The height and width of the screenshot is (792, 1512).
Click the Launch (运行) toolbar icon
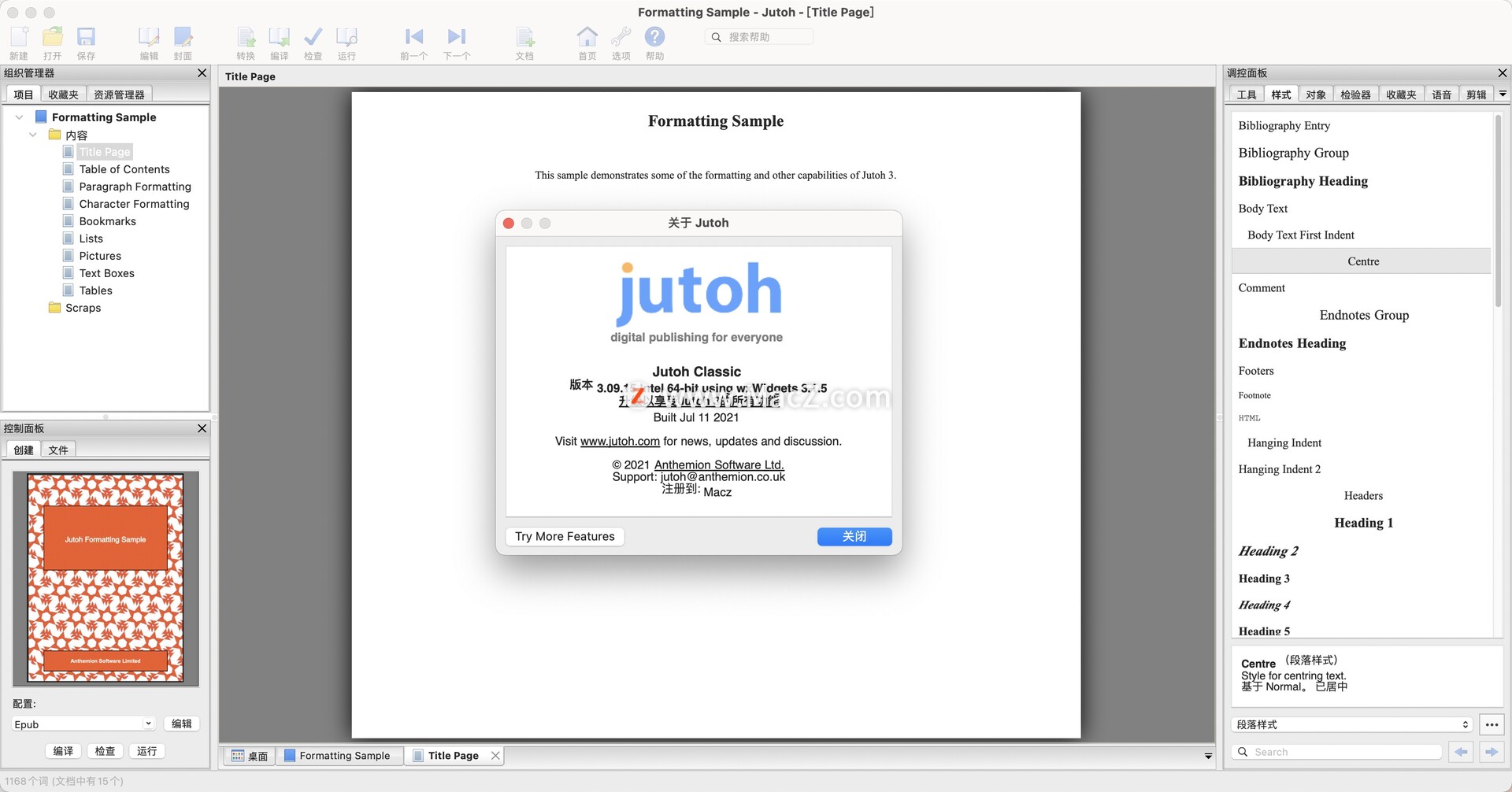click(346, 36)
